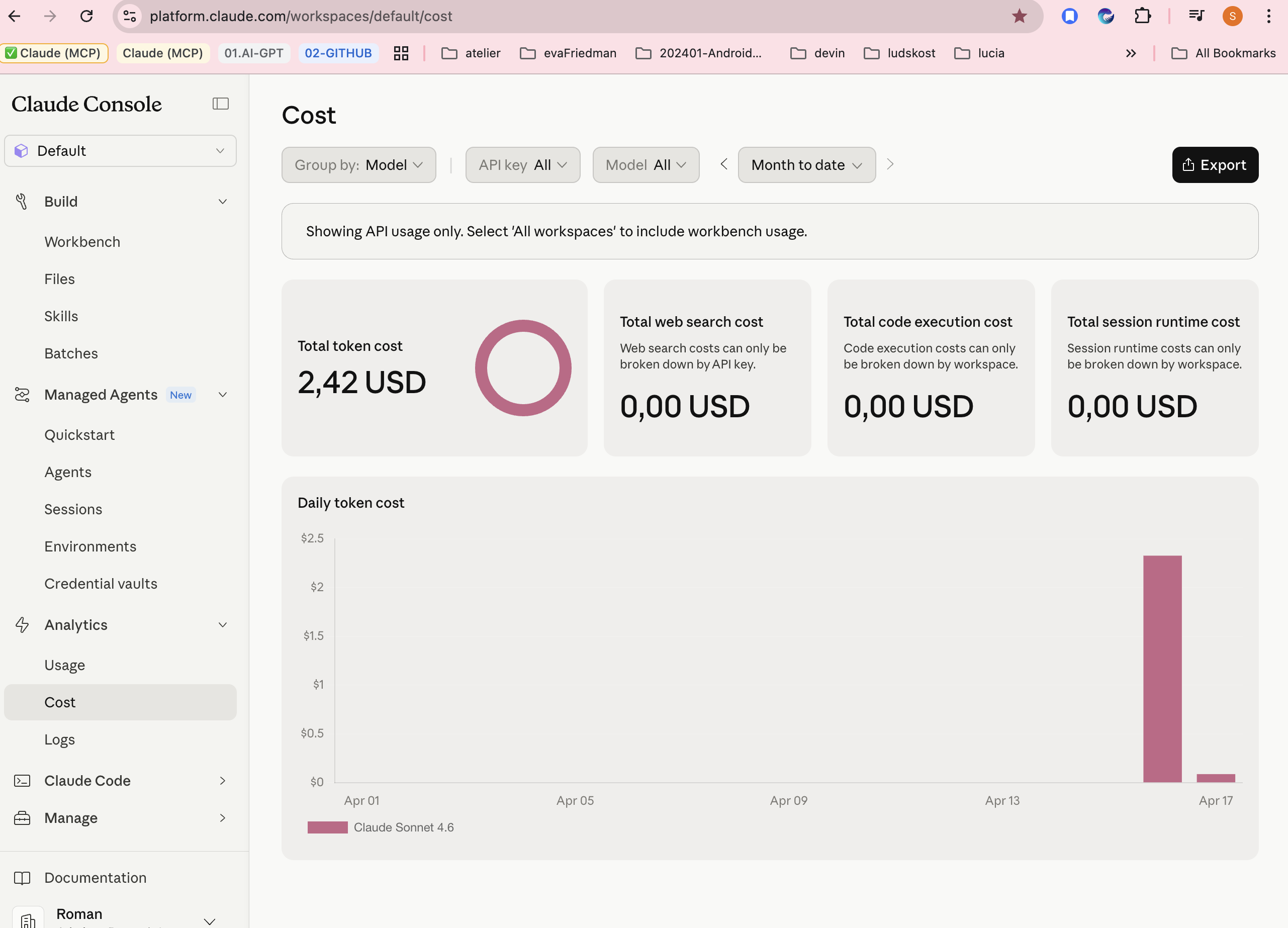
Task: Go to next date range
Action: (890, 165)
